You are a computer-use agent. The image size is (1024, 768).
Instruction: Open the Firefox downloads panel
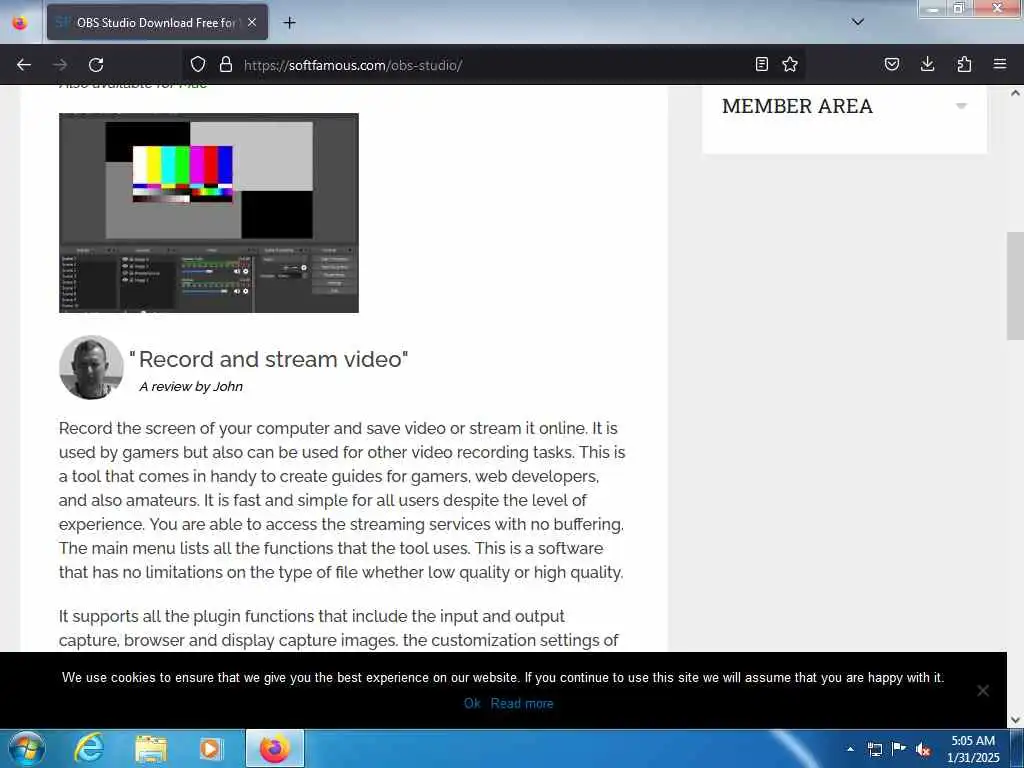pos(927,64)
